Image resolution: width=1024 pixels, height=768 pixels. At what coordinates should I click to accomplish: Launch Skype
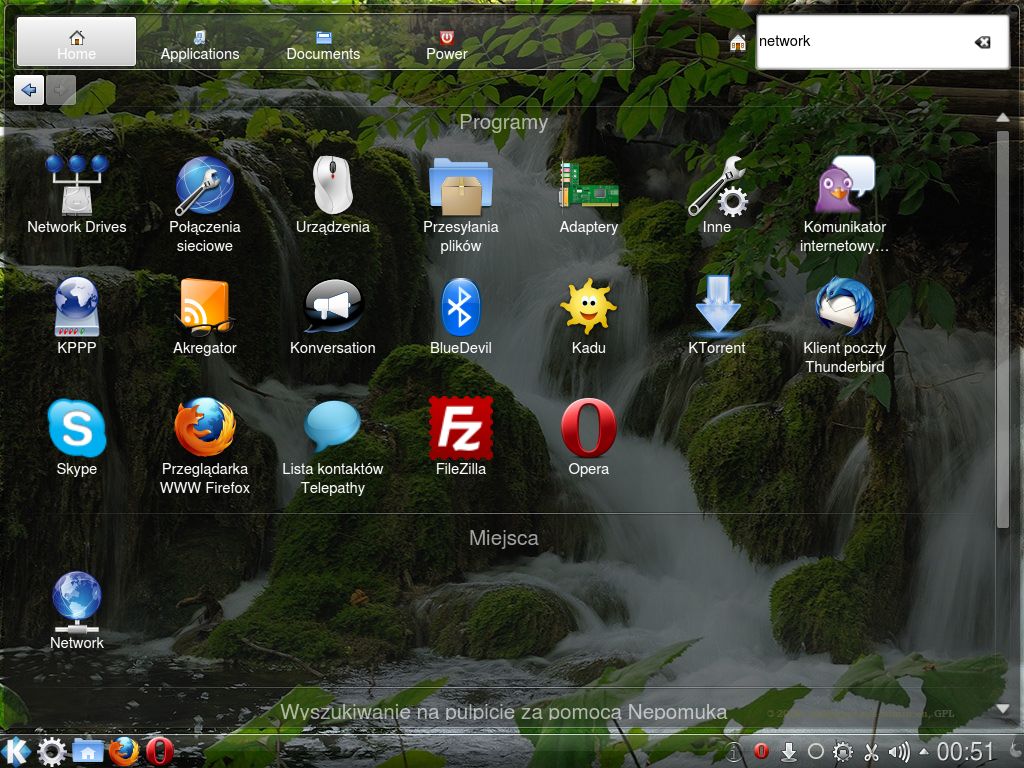[76, 436]
